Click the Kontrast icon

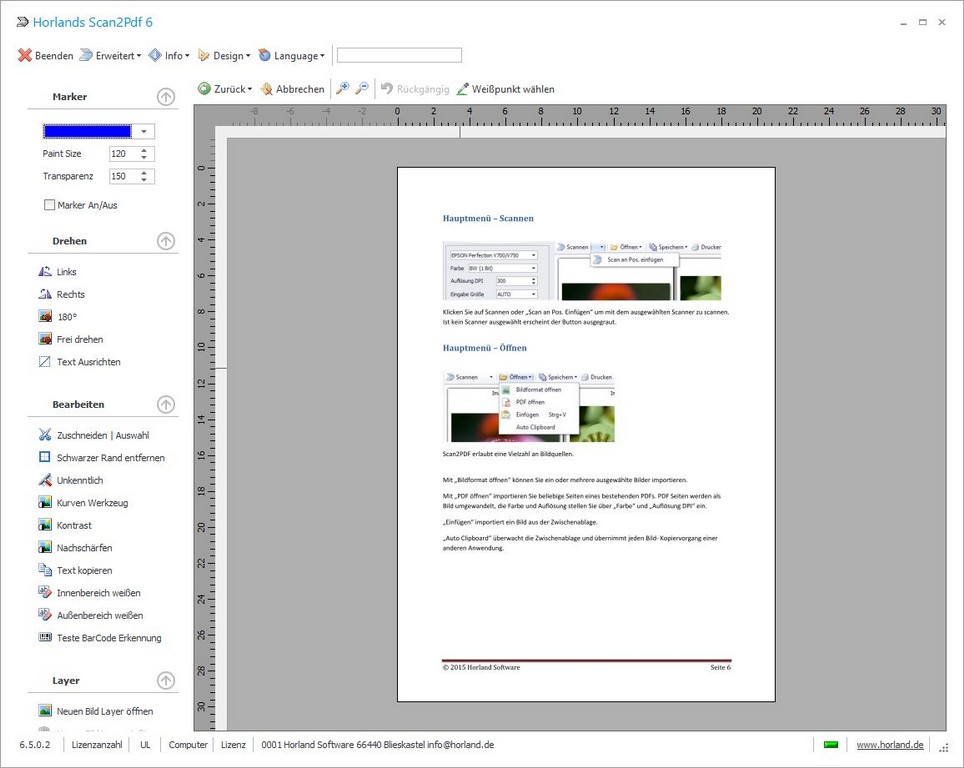[45, 525]
